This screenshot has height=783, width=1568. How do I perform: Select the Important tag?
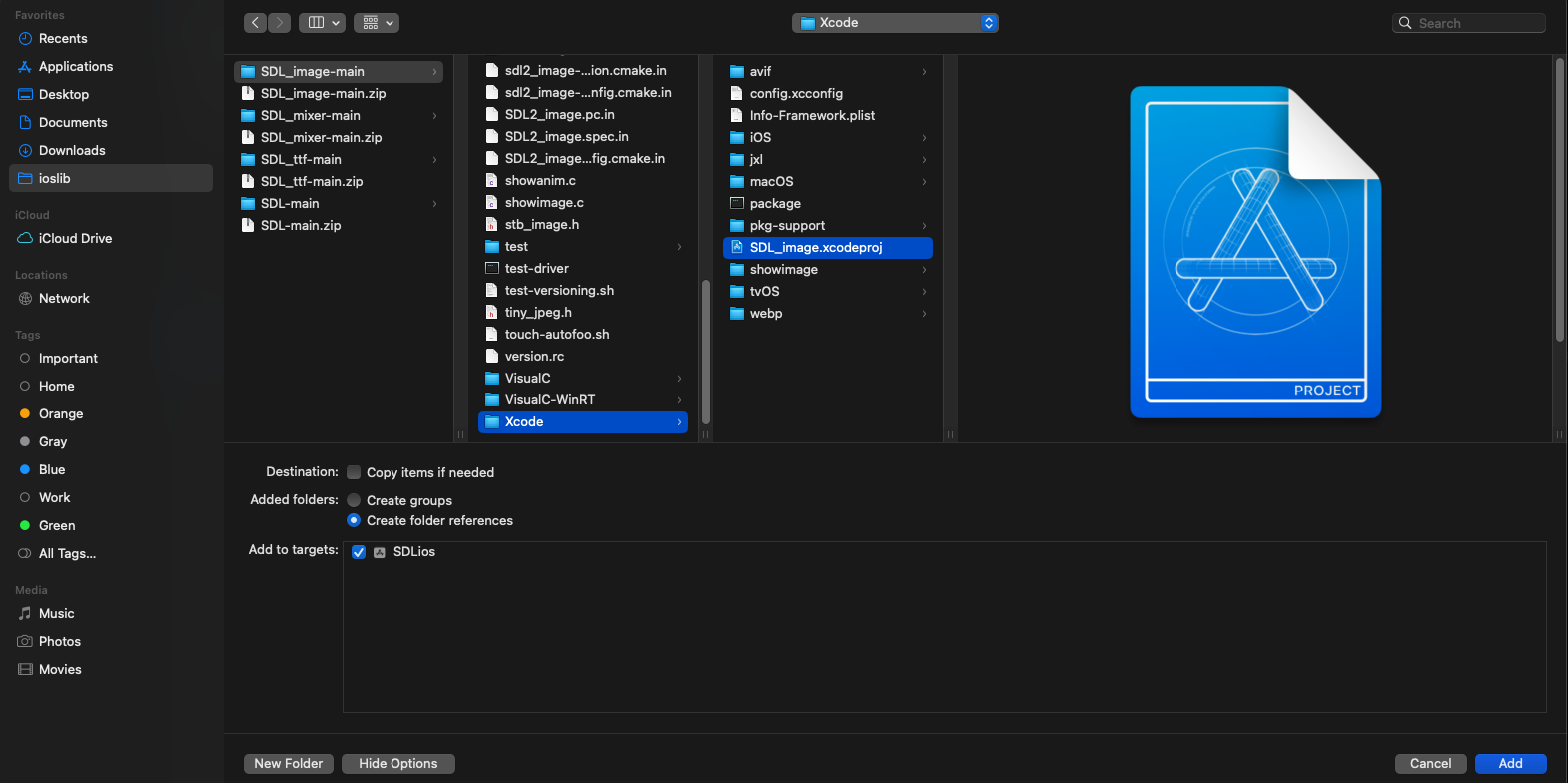click(x=110, y=358)
